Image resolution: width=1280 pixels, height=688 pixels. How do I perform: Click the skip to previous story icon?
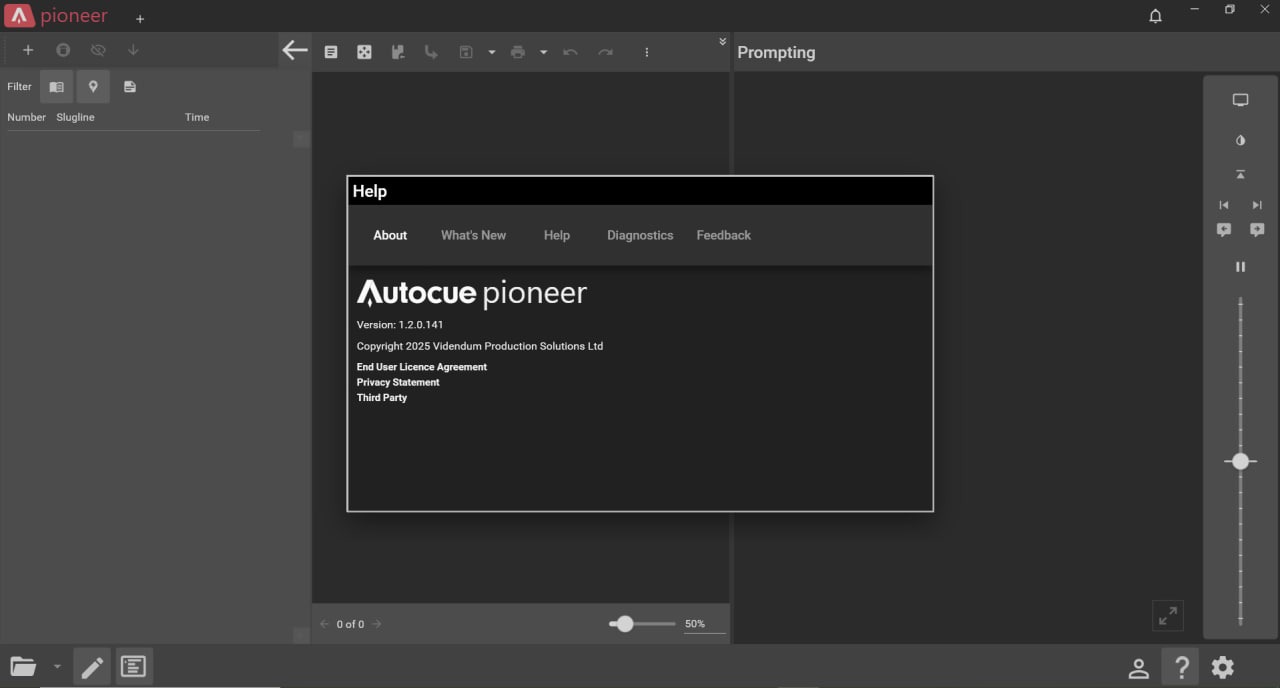[1224, 205]
